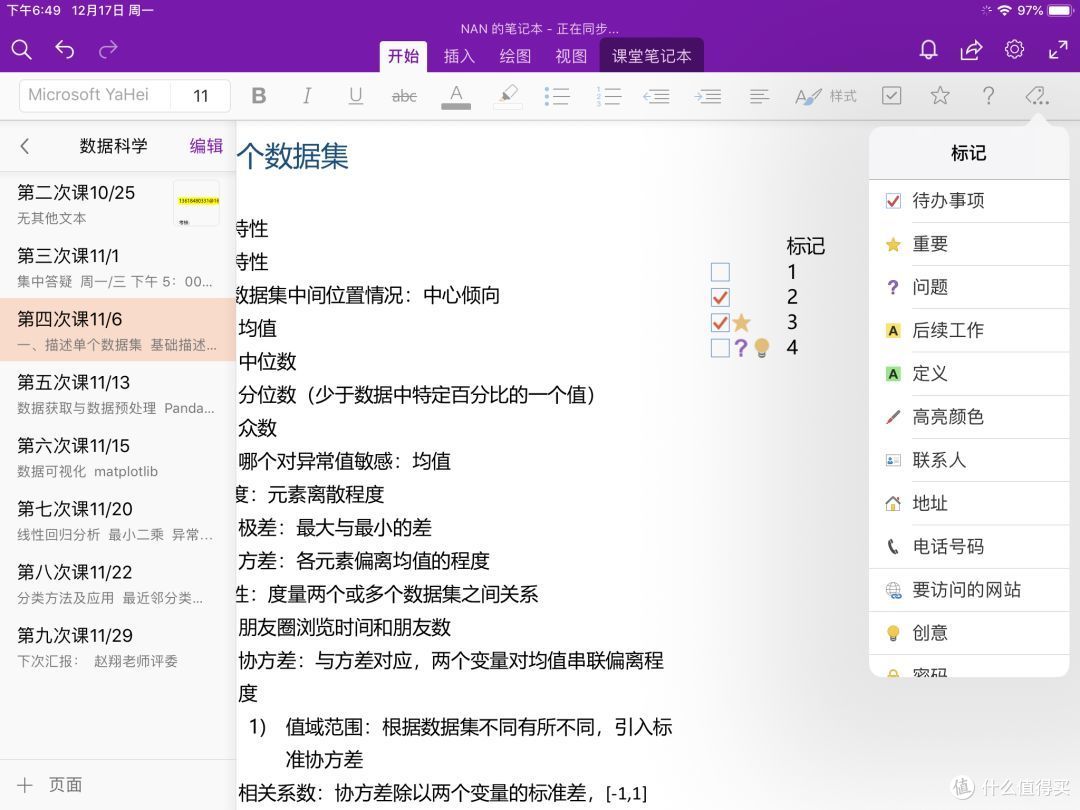Viewport: 1080px width, 810px height.
Task: Switch to the 视图 tab
Action: tap(571, 56)
